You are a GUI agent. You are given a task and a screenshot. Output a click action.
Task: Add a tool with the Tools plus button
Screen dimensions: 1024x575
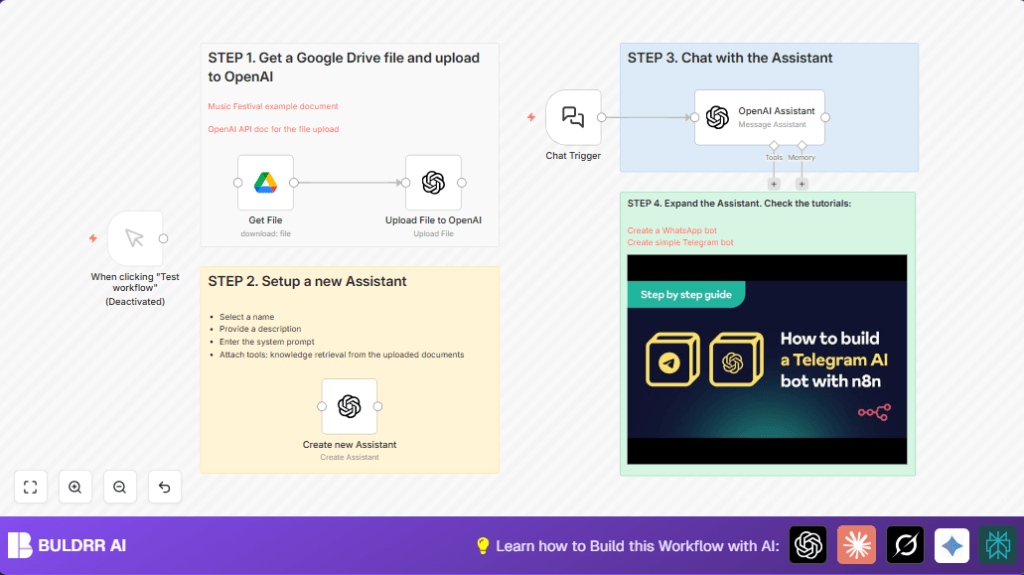pos(774,184)
